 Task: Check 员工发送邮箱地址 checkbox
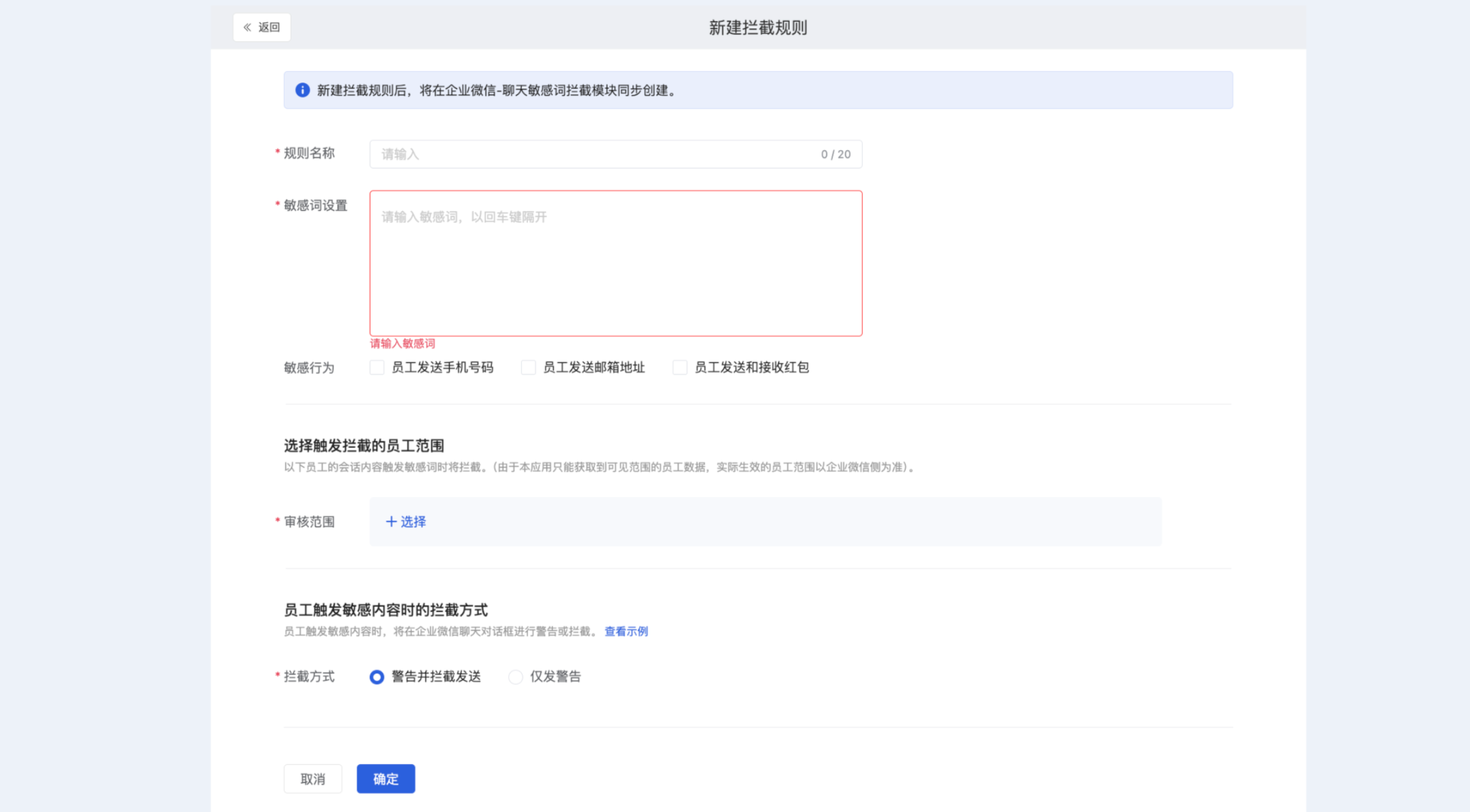click(528, 367)
